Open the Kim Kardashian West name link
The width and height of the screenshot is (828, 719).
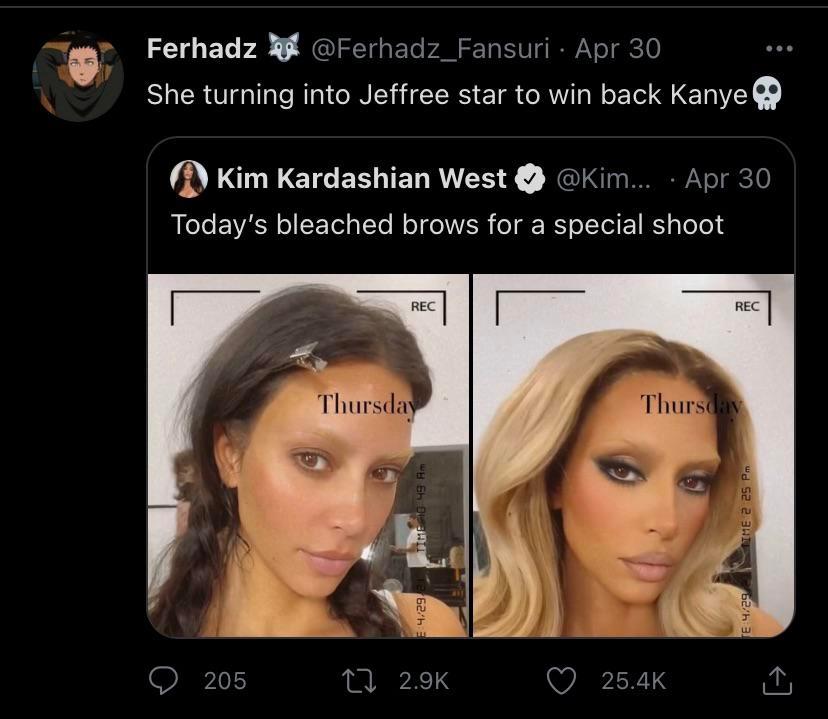[361, 179]
